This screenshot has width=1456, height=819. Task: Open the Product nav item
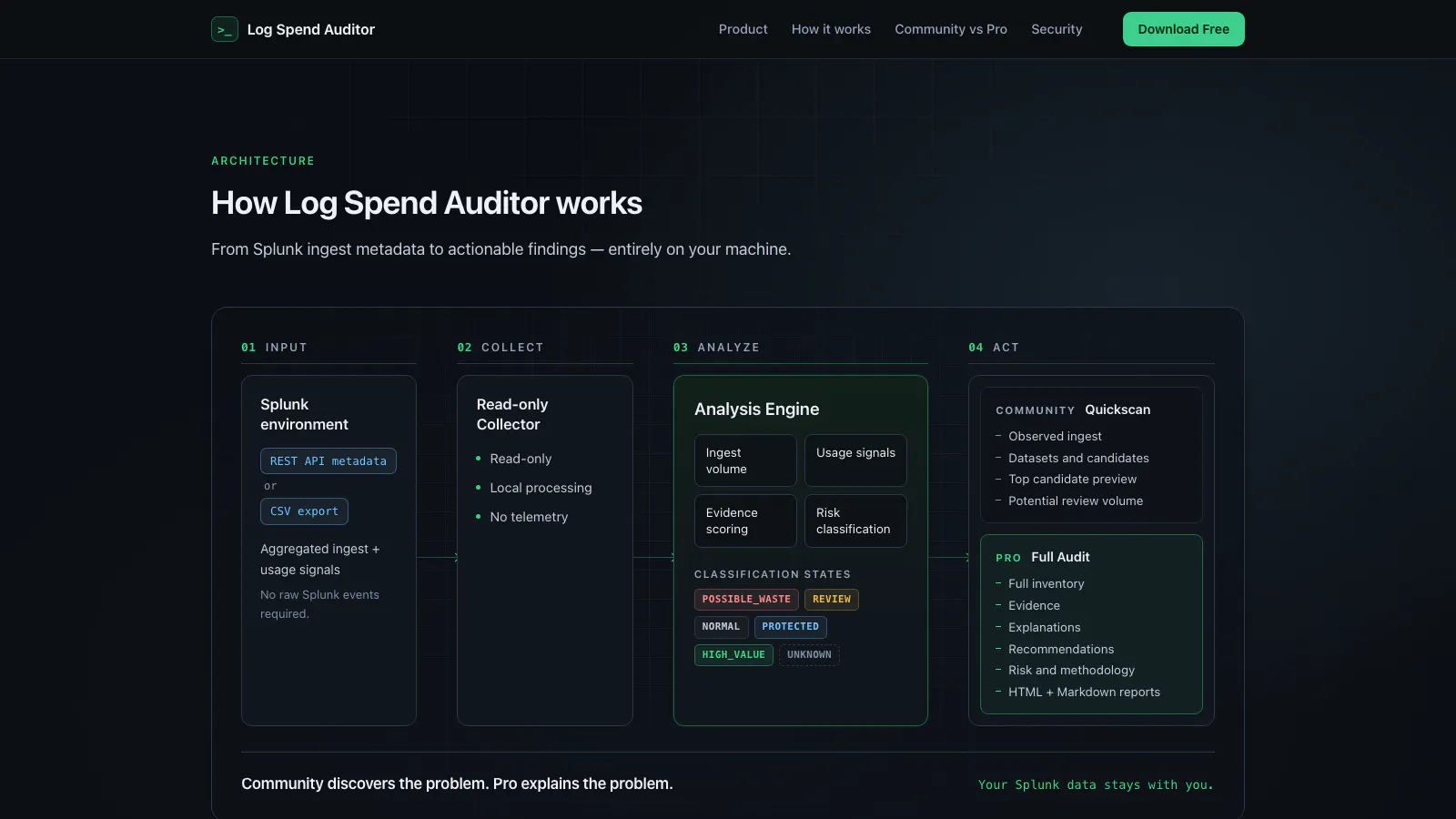[743, 29]
